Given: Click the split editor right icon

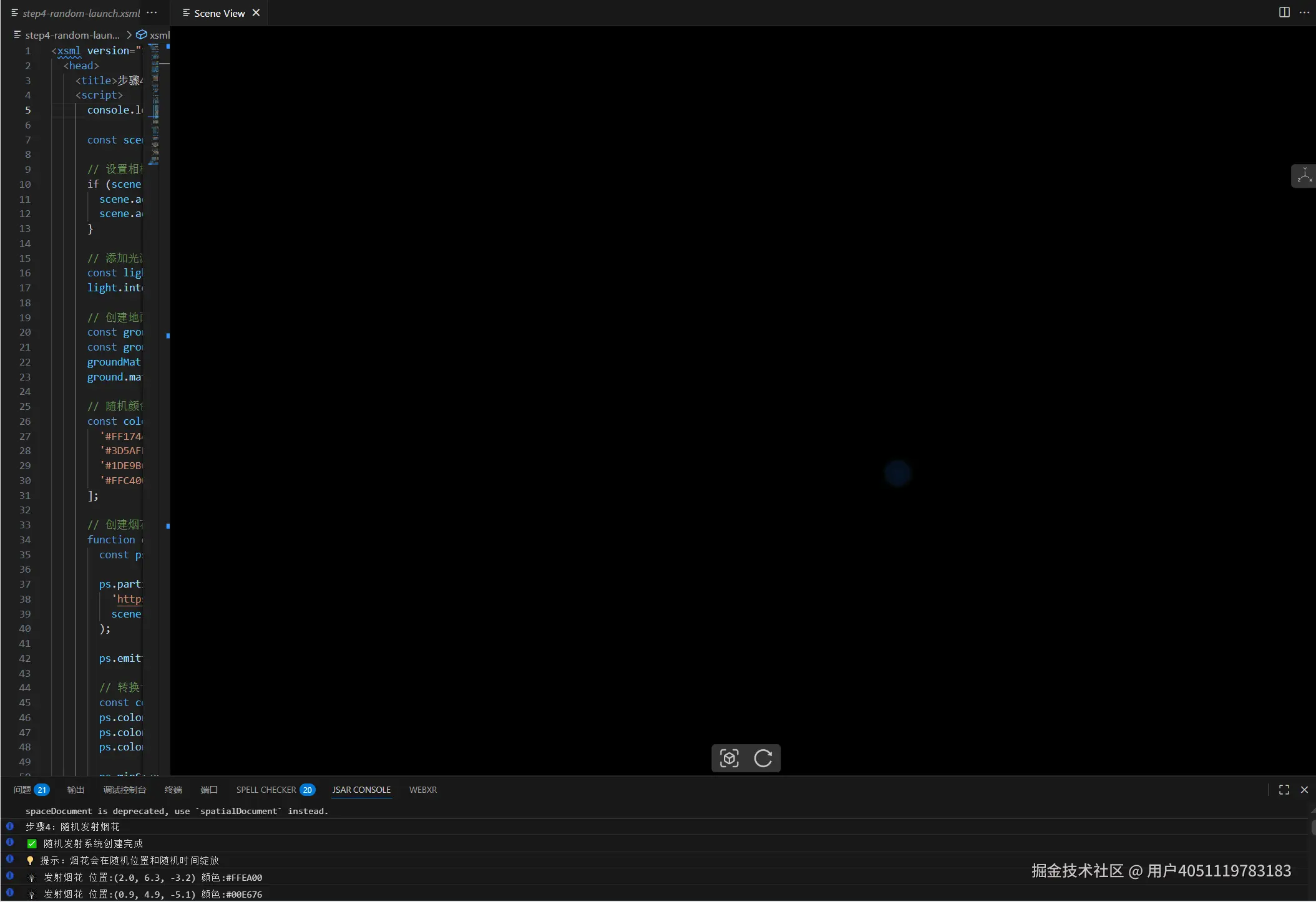Looking at the screenshot, I should pos(1284,12).
